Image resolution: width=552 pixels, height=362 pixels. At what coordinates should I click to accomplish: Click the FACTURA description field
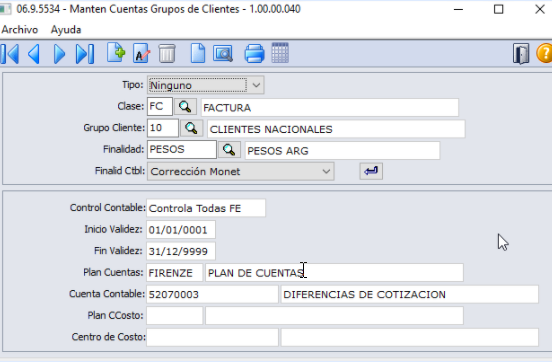click(330, 107)
